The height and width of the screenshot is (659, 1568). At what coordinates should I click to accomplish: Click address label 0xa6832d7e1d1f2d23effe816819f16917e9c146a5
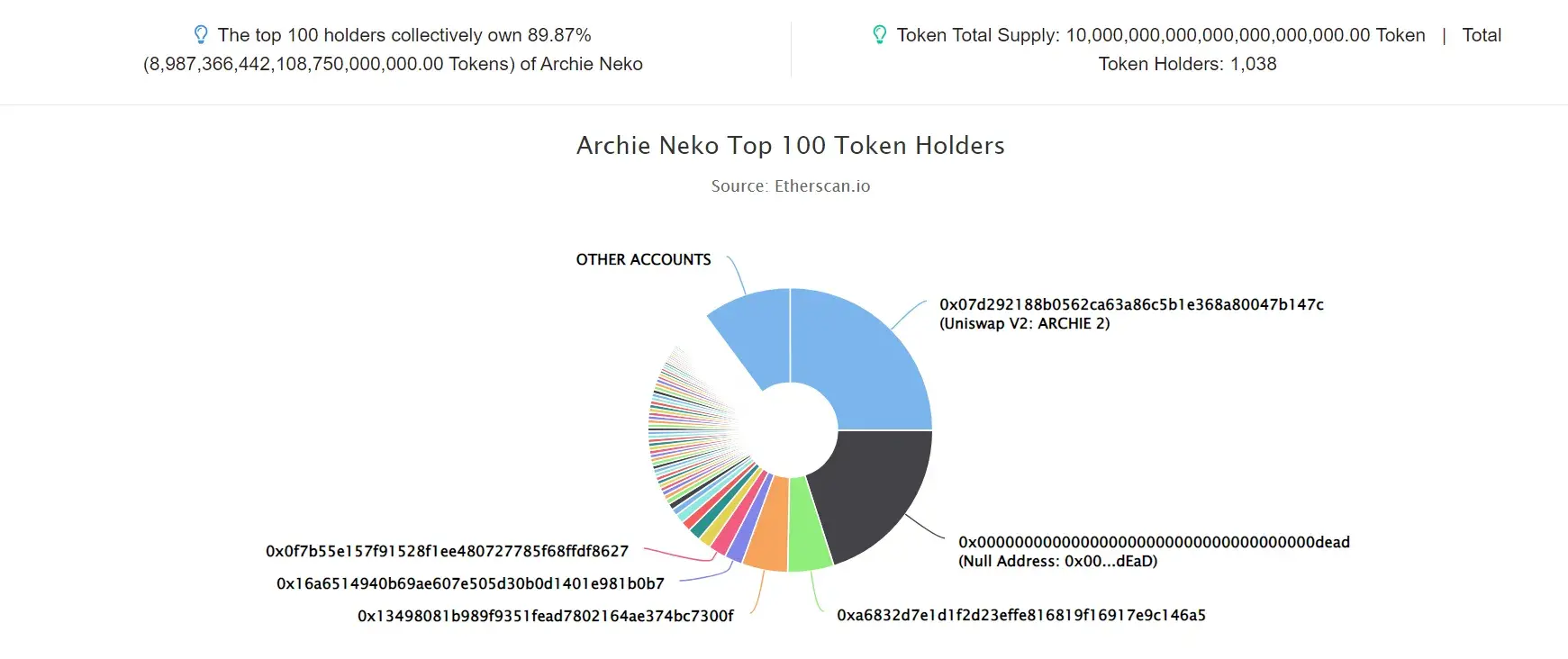[x=1021, y=615]
